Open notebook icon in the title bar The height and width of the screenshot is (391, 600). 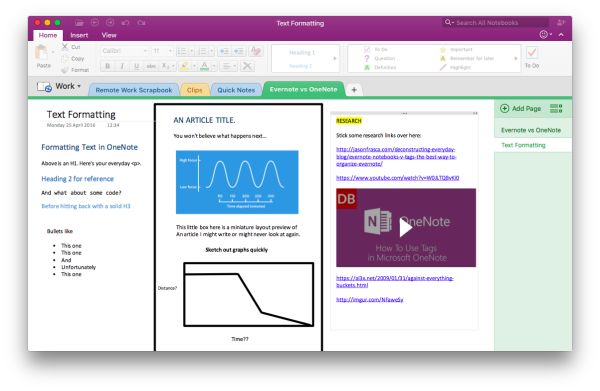pos(79,23)
